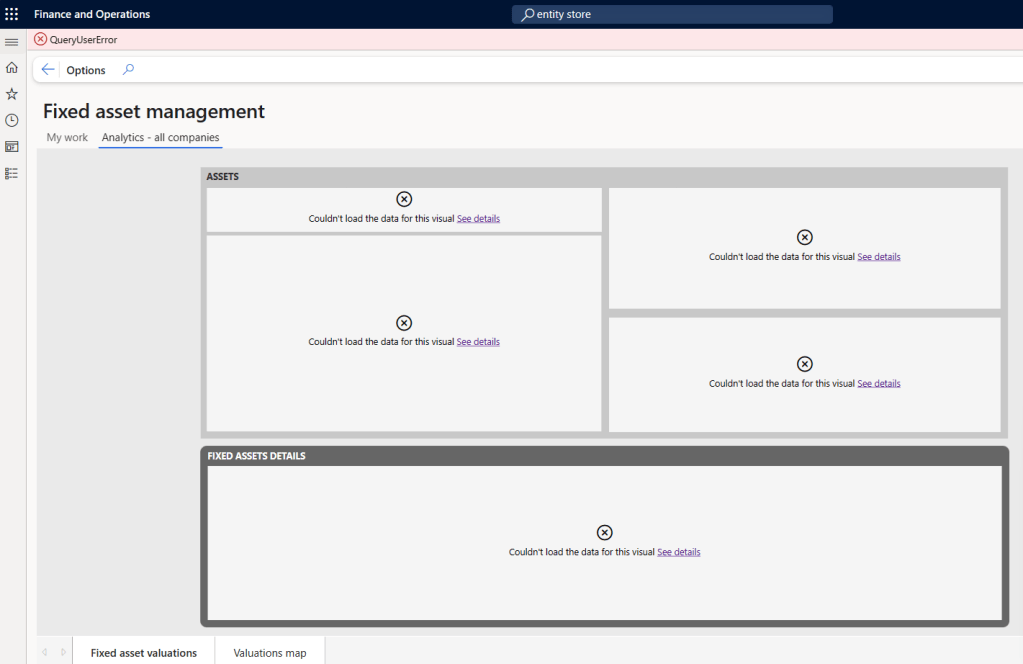Open See details in Fixed Assets Details visual
1023x664 pixels.
click(678, 552)
